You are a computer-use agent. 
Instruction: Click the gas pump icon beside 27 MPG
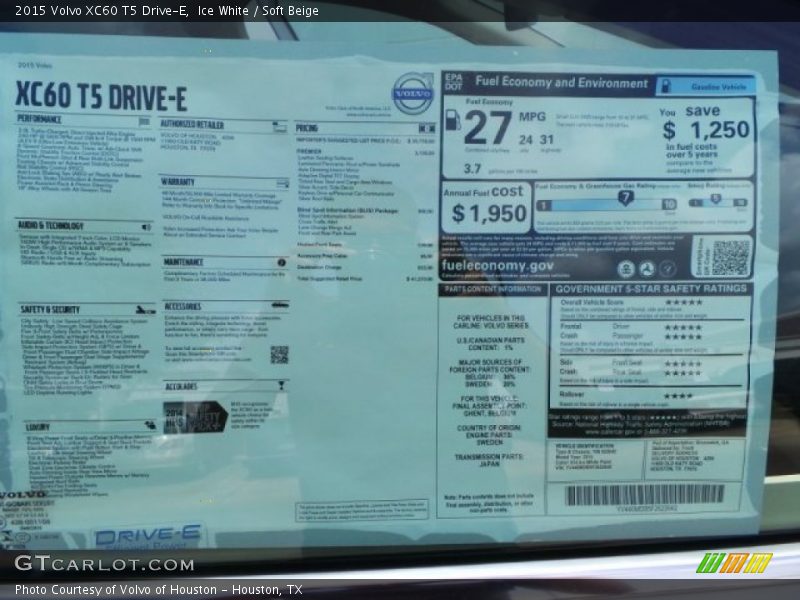point(453,120)
